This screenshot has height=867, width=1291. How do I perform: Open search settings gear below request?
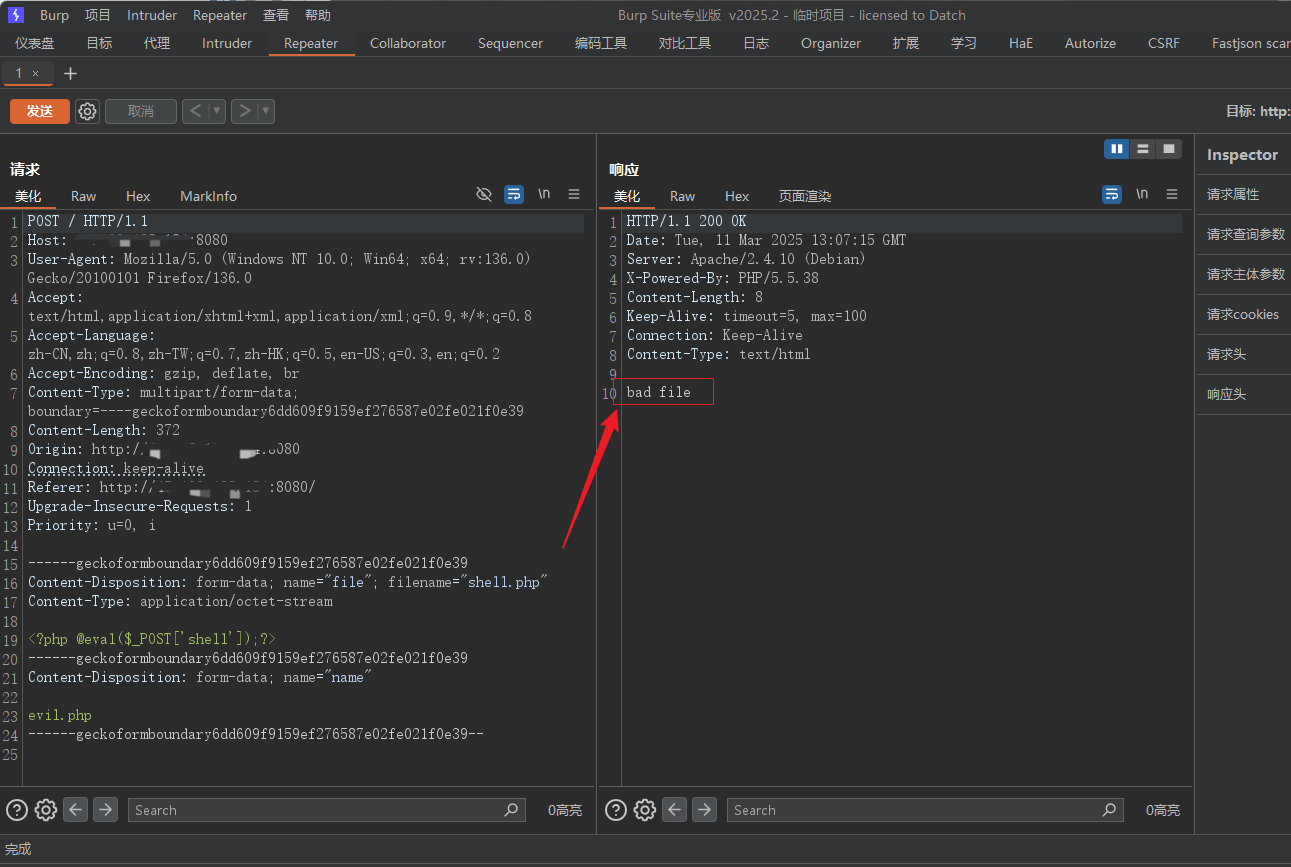coord(46,810)
